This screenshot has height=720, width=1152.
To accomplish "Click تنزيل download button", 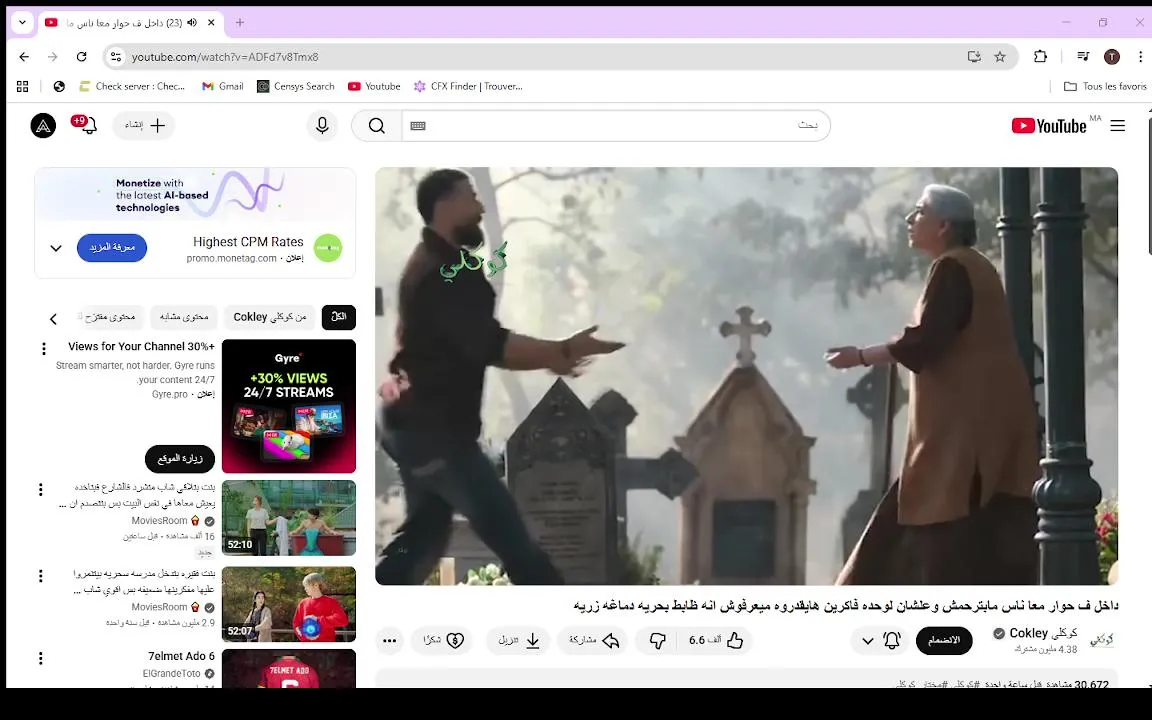I will click(518, 641).
